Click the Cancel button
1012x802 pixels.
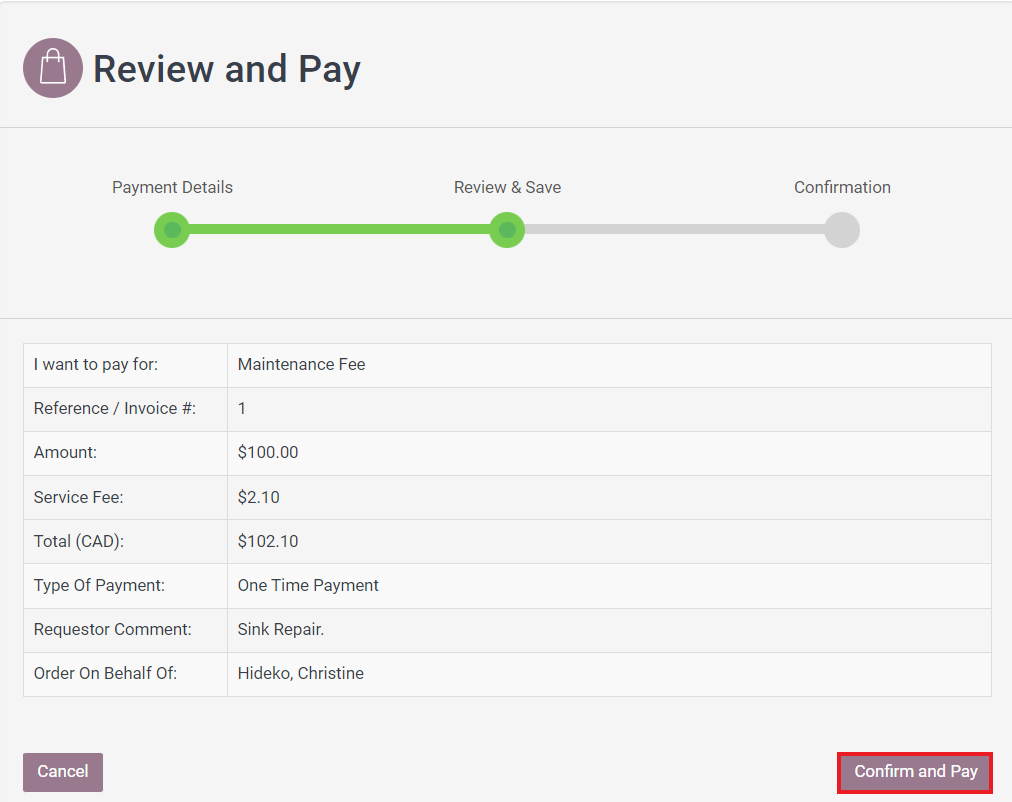point(63,772)
